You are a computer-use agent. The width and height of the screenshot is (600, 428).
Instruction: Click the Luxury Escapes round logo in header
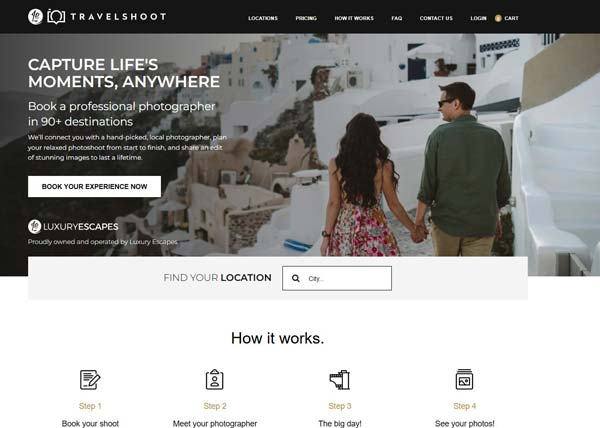click(x=36, y=16)
